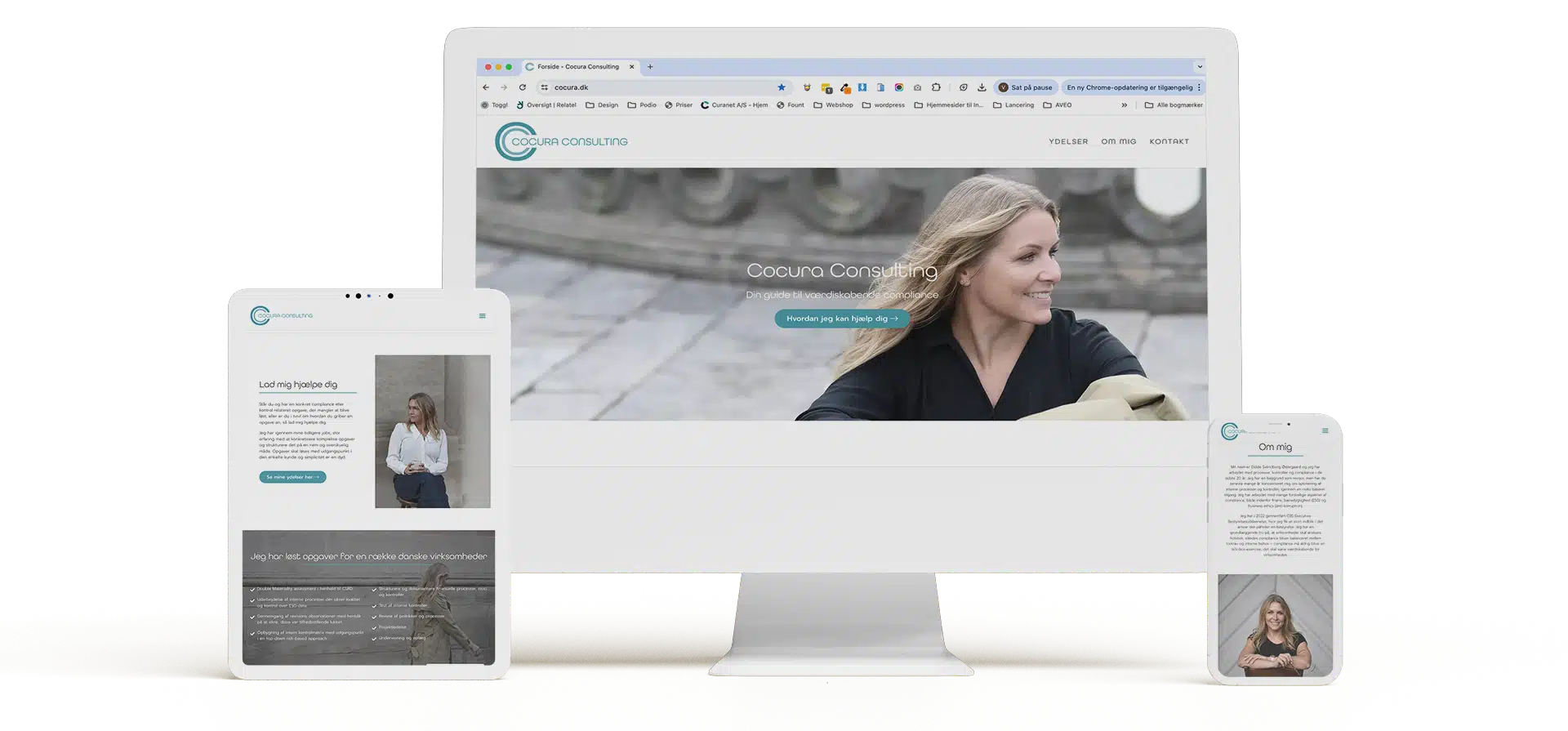Viewport: 1568px width, 731px height.
Task: Click the site info icon beside URL
Action: [x=545, y=87]
